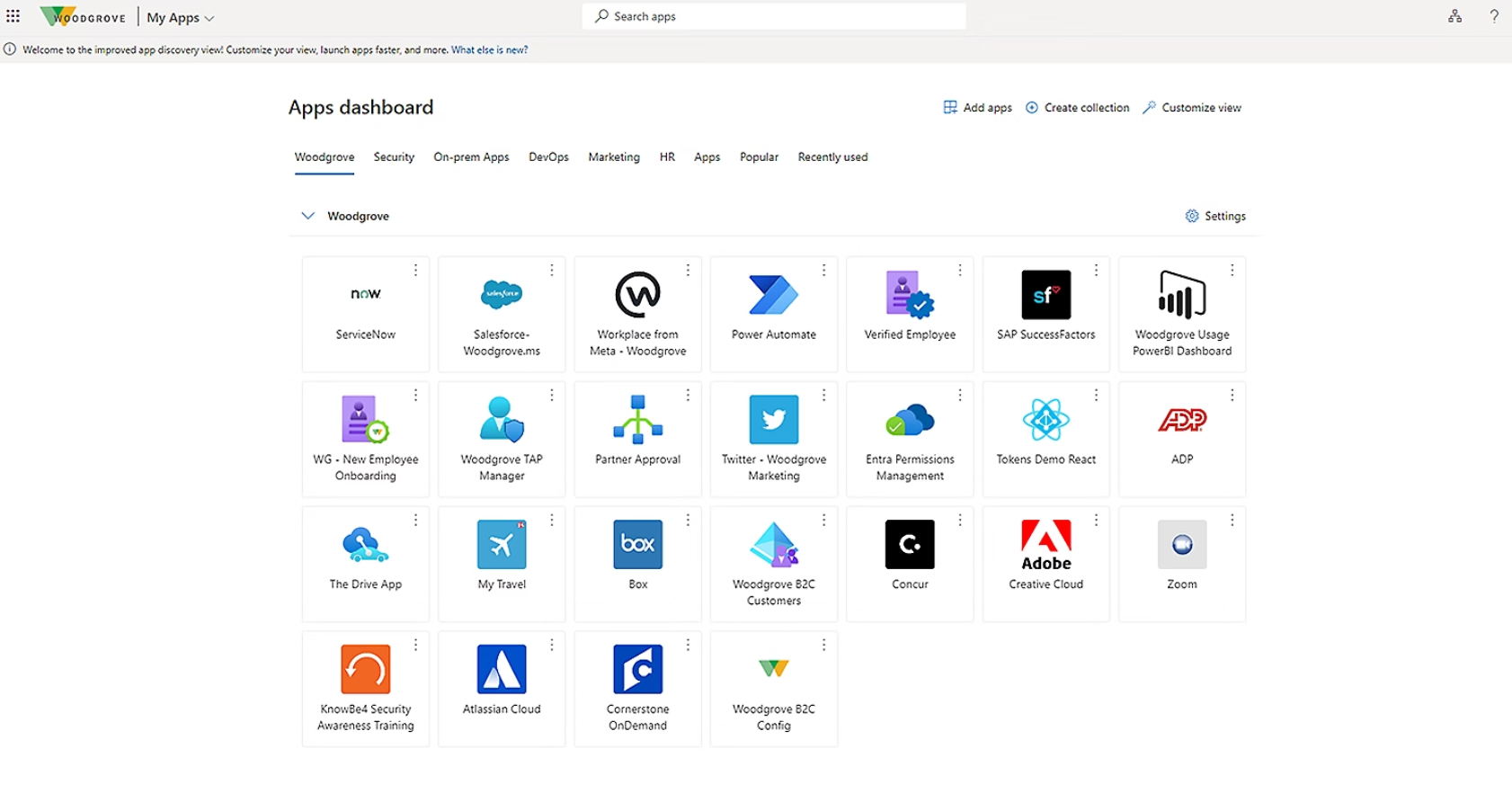Open more options menu for ServiceNow

pyautogui.click(x=415, y=270)
